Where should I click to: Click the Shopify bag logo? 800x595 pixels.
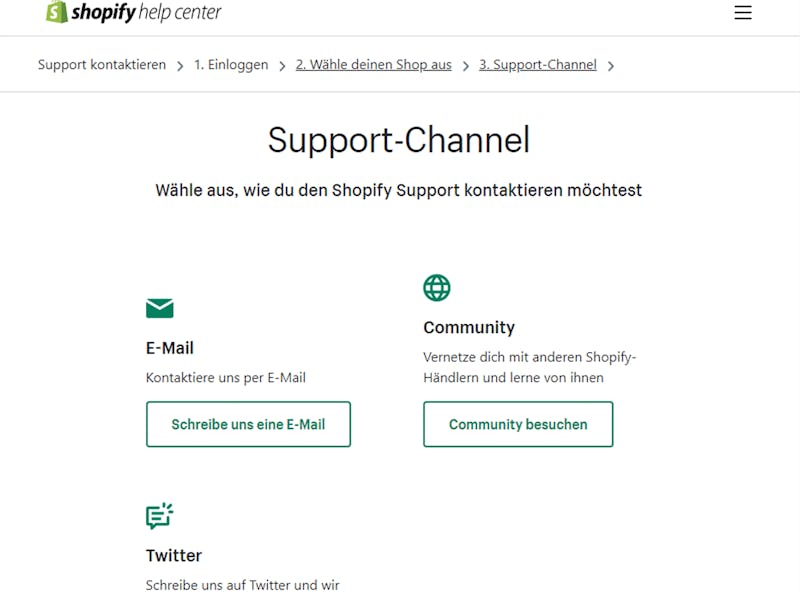click(57, 11)
